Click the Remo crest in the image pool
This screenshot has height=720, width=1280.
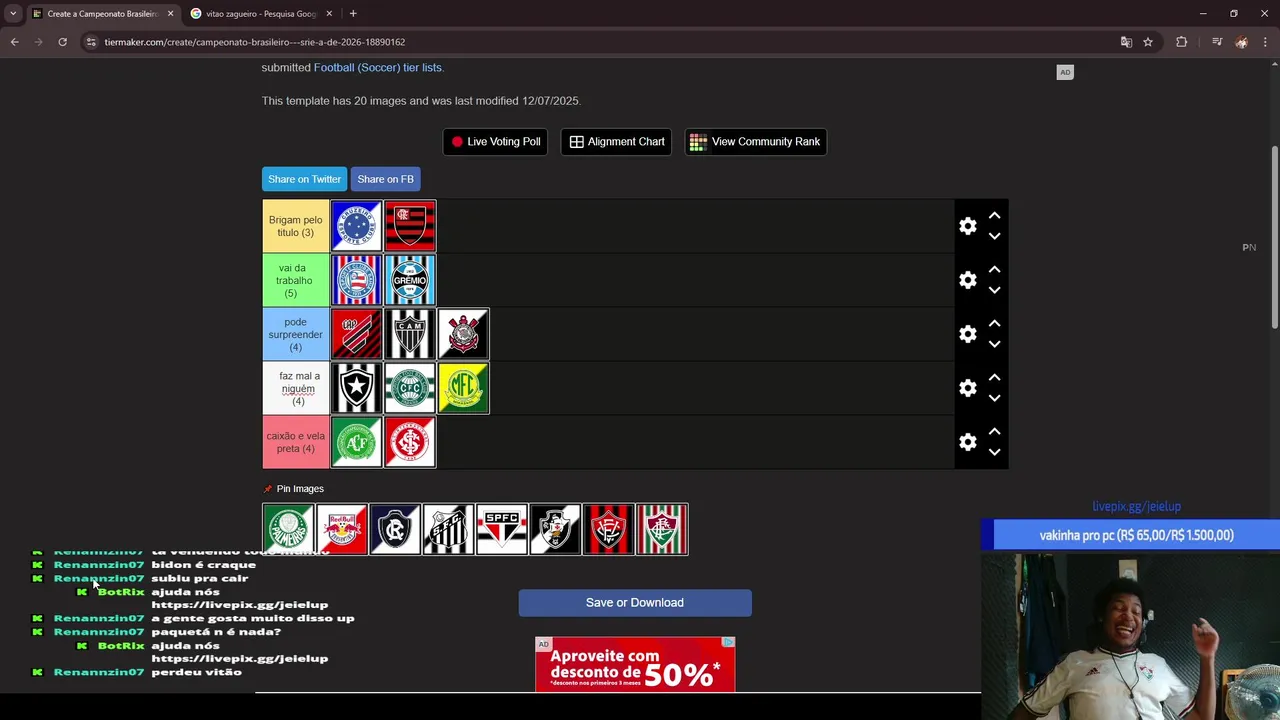(395, 529)
